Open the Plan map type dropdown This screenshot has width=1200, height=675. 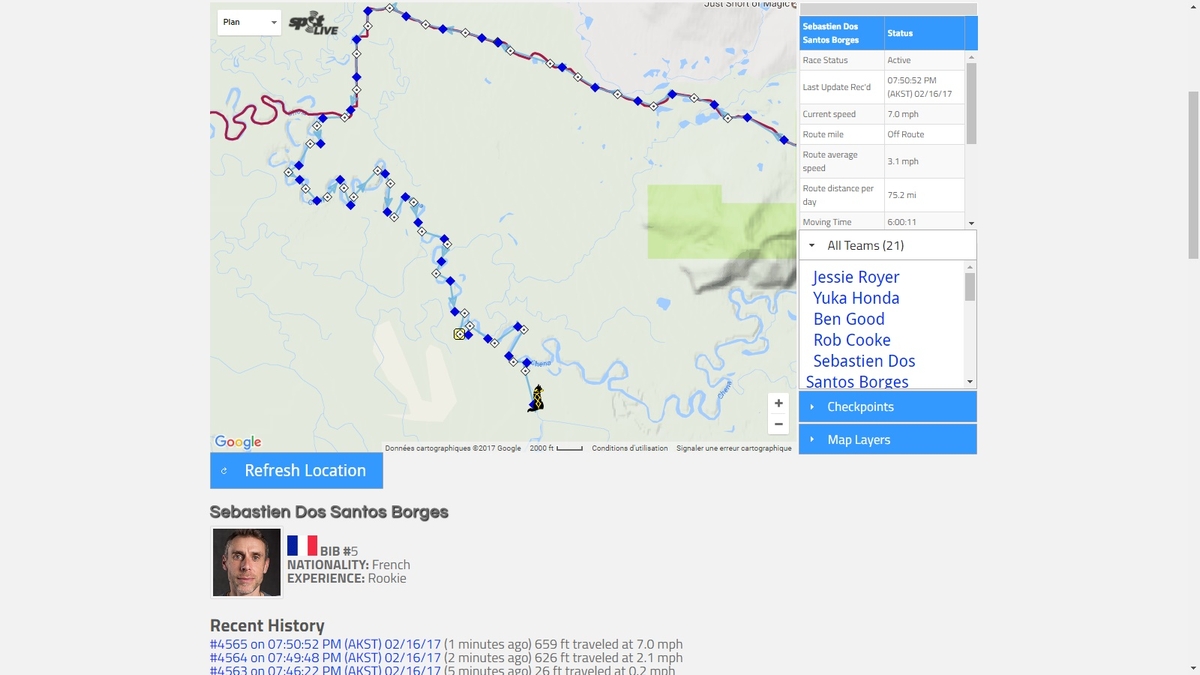[249, 22]
